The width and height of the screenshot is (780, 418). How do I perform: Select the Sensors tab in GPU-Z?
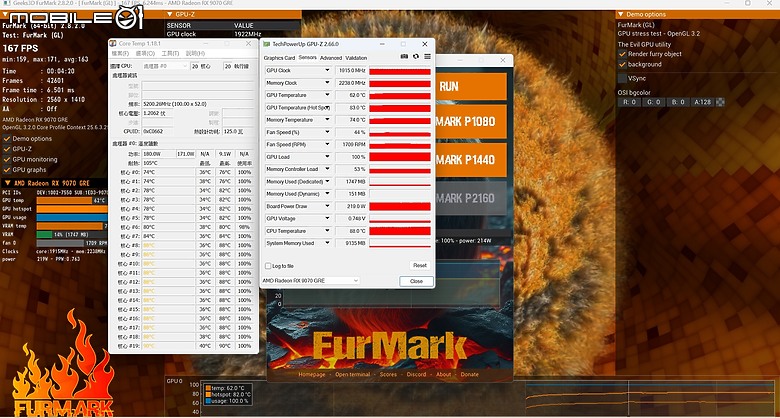[307, 58]
